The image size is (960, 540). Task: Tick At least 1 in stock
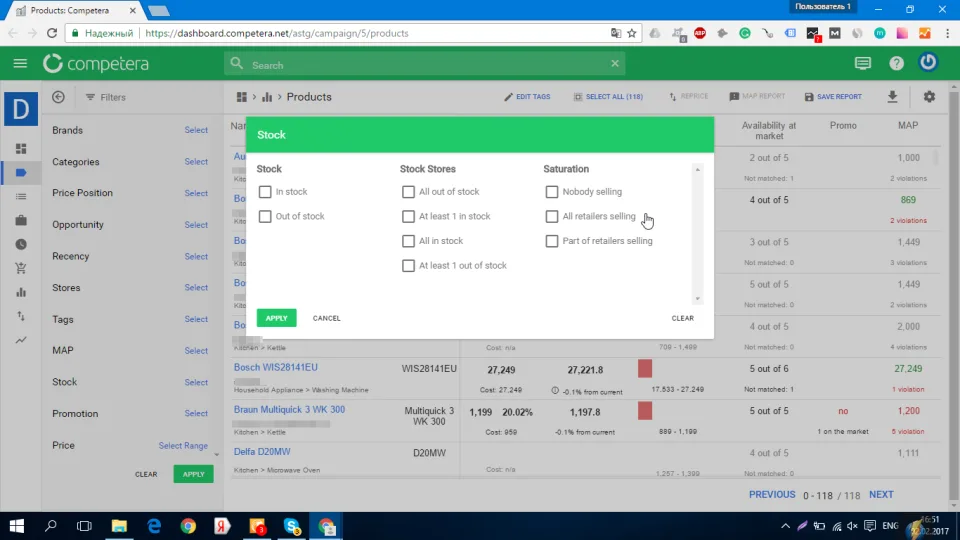[408, 216]
